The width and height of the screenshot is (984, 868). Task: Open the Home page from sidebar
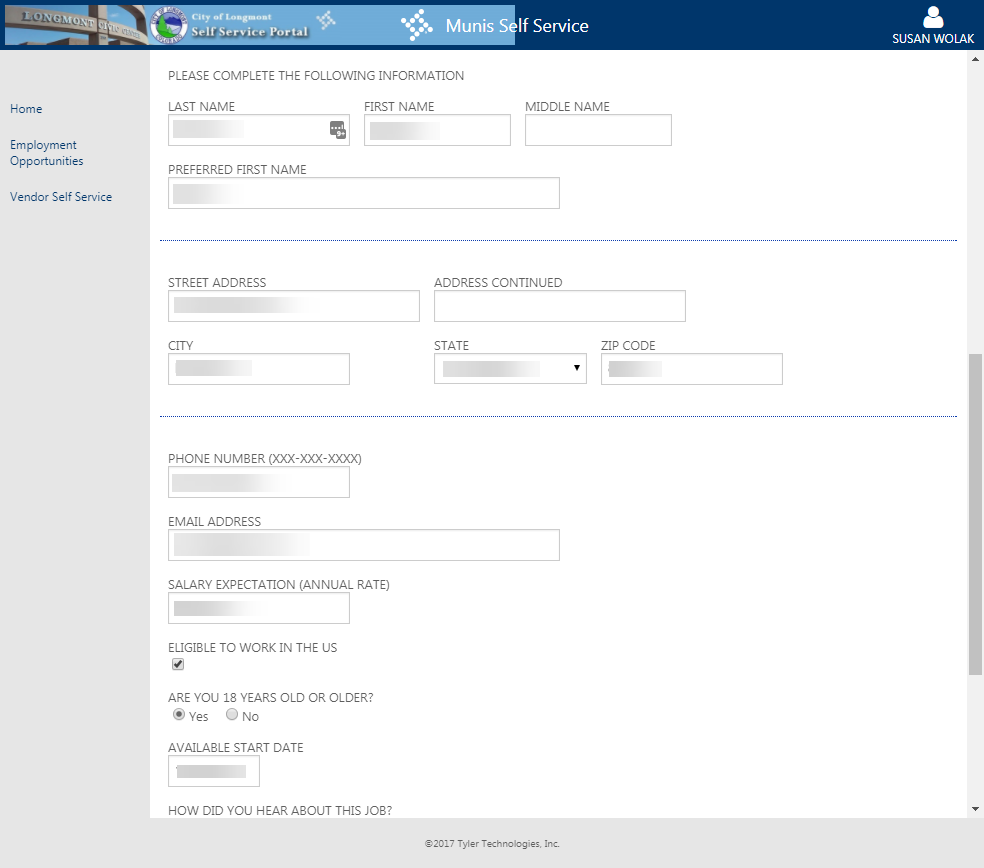pos(26,109)
